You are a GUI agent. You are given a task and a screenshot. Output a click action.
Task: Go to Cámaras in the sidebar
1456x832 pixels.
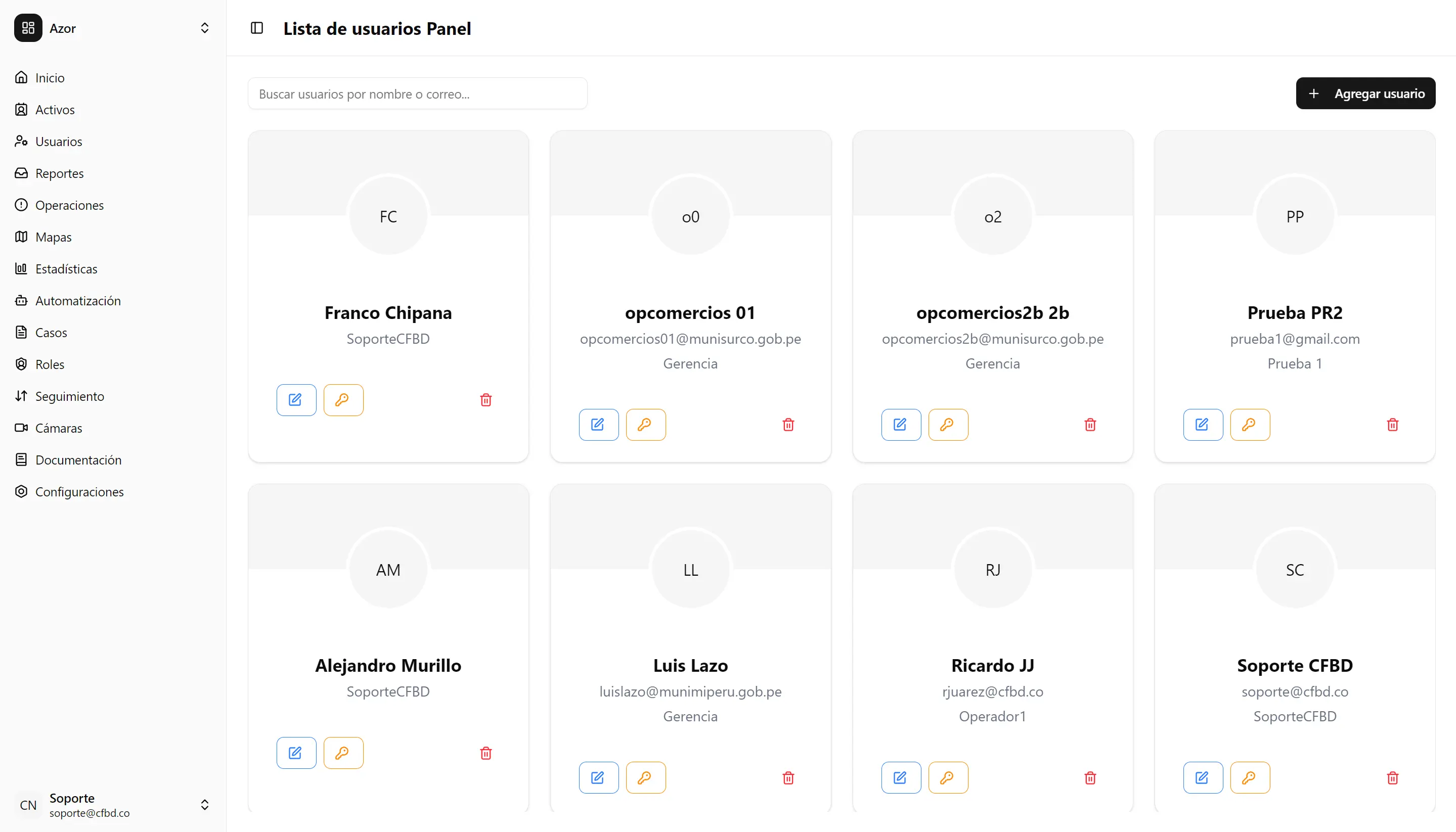point(58,428)
